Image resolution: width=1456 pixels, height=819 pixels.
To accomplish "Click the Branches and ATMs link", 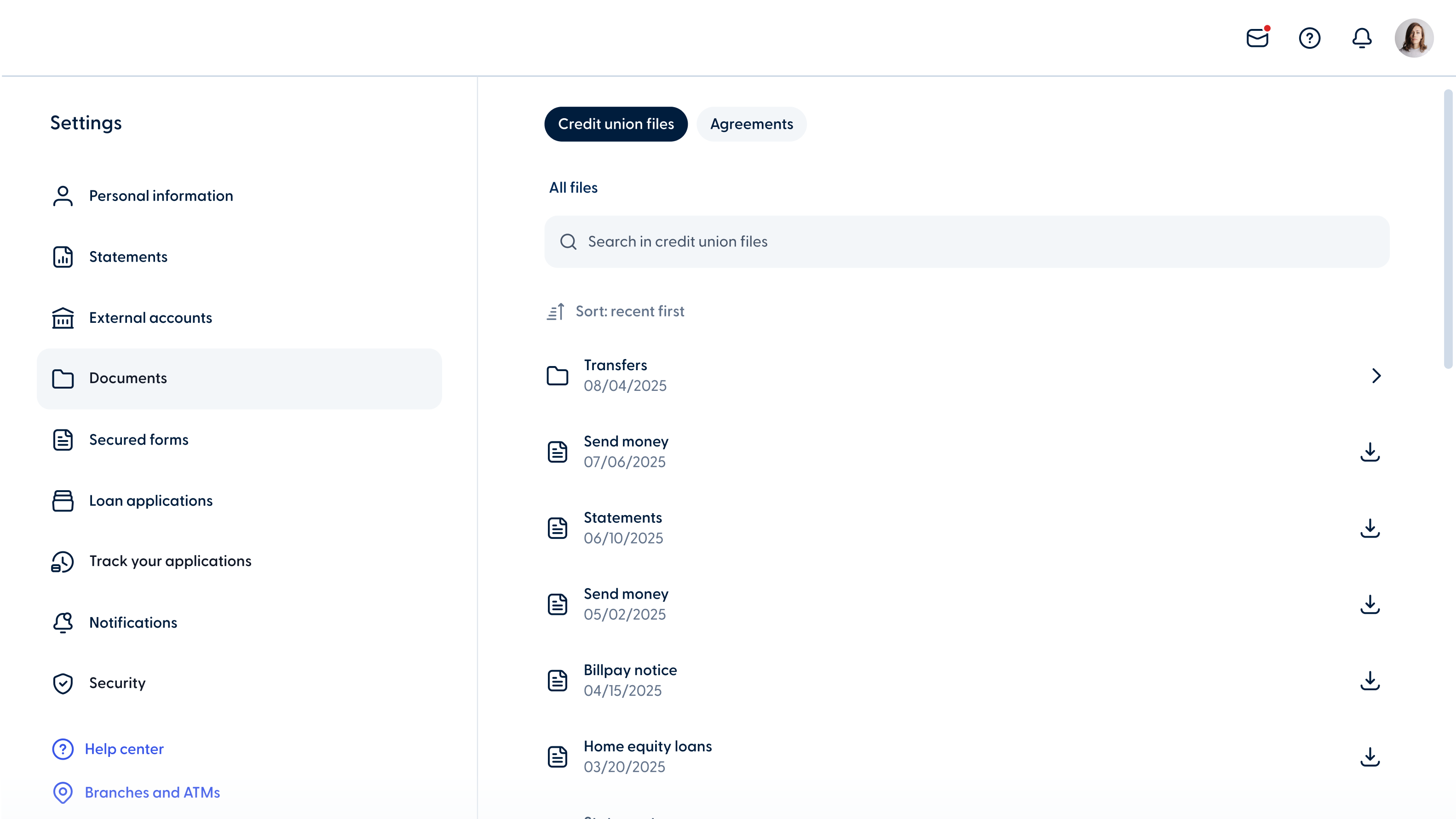I will [x=152, y=792].
